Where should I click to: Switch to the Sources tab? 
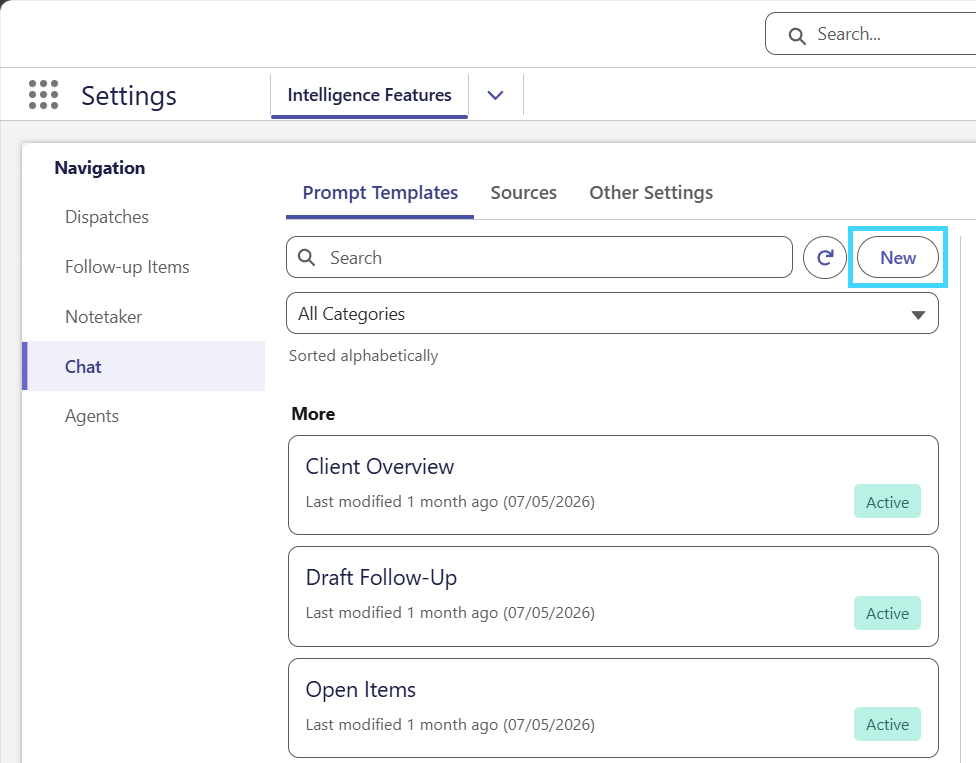523,193
